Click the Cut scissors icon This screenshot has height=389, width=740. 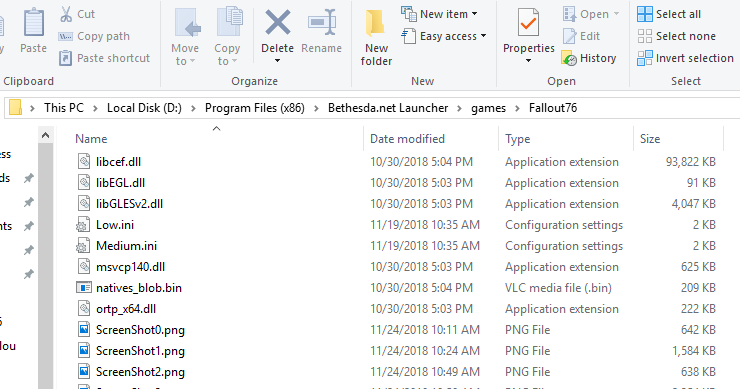[66, 14]
